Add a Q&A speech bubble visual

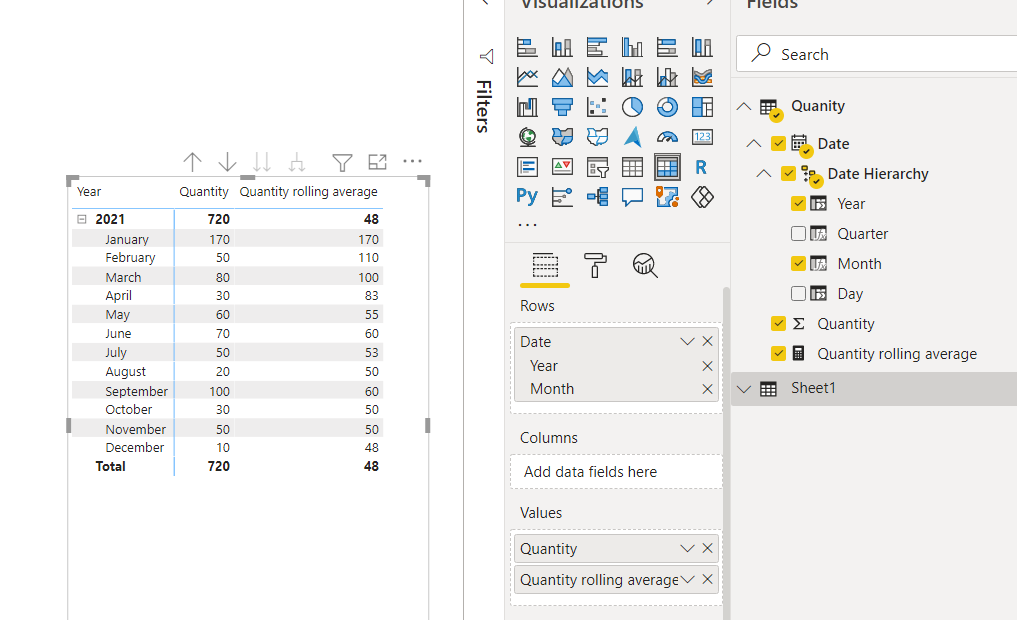pos(632,197)
